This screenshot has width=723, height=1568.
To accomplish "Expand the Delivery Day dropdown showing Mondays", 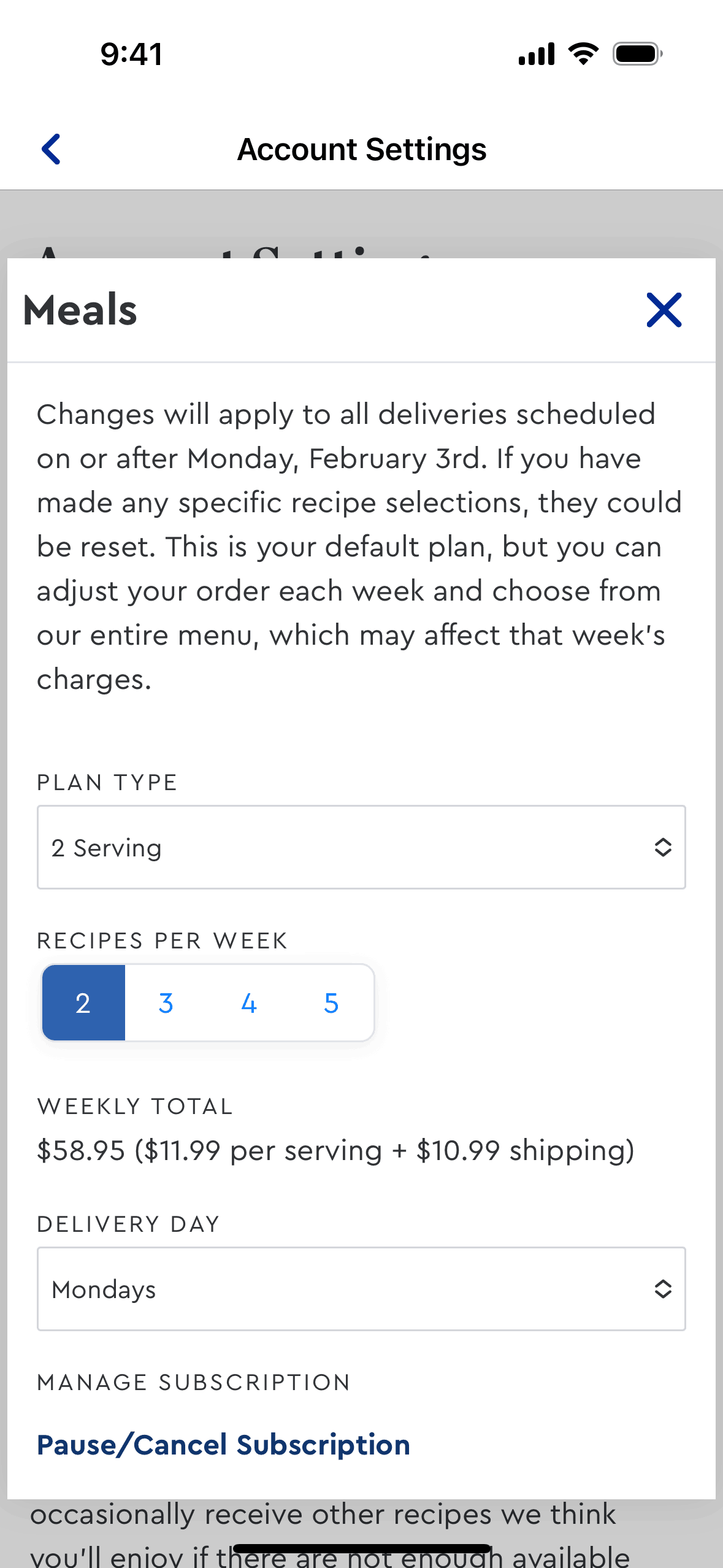I will [x=343, y=1289].
